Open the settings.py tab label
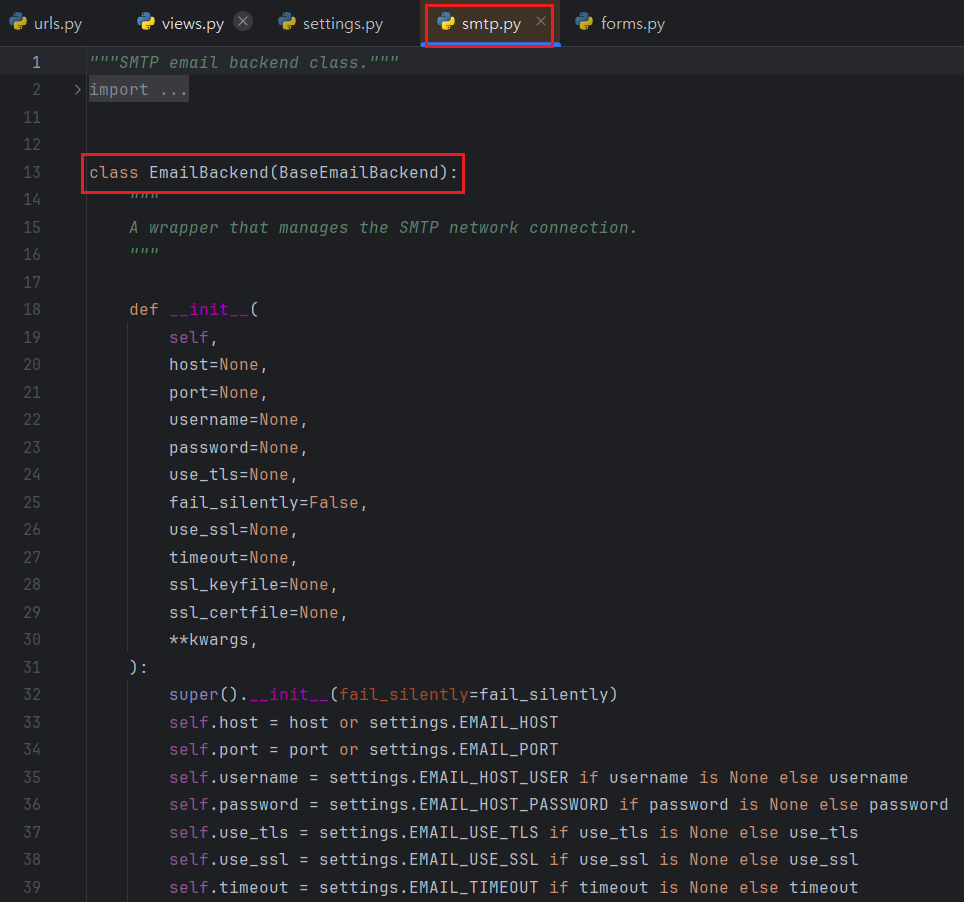Screen dimensions: 964x902 tap(342, 24)
